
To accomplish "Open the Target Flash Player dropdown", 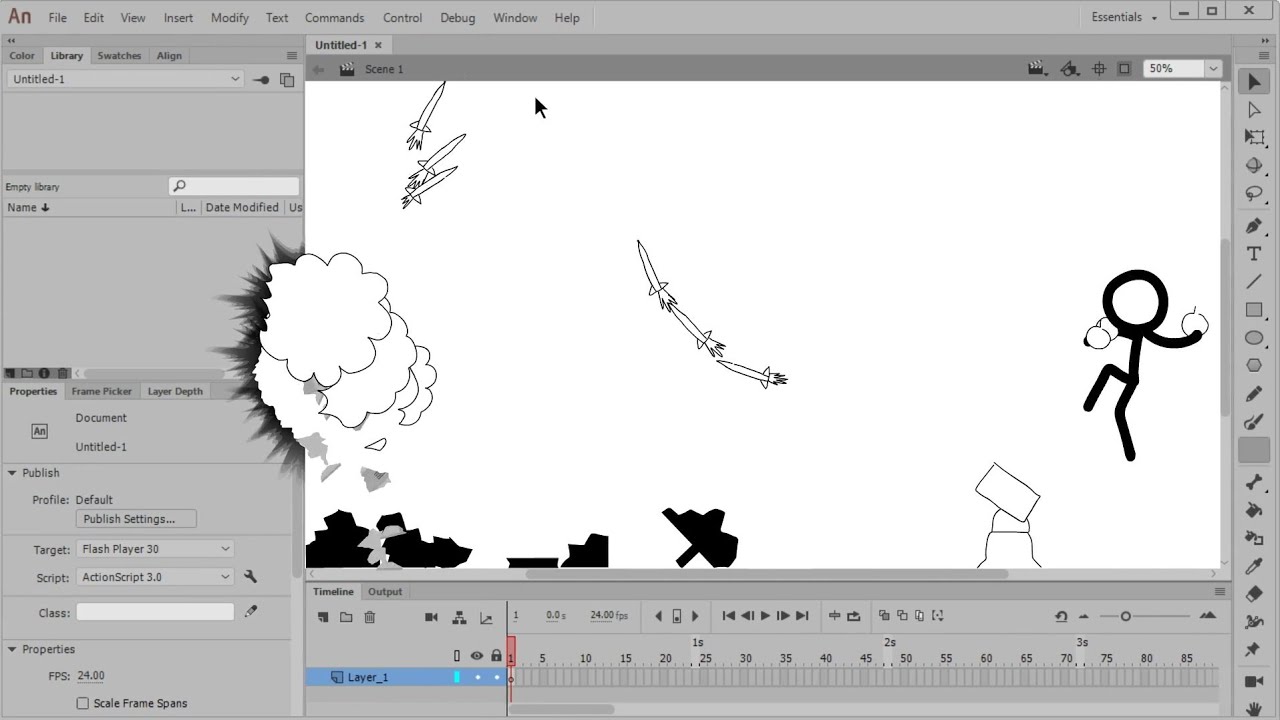I will [155, 549].
